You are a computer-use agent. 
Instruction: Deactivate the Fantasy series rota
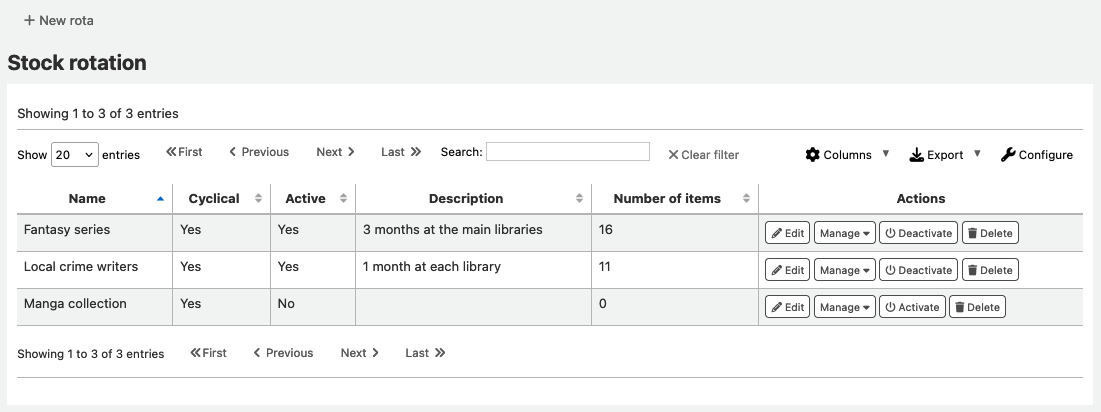(x=918, y=233)
